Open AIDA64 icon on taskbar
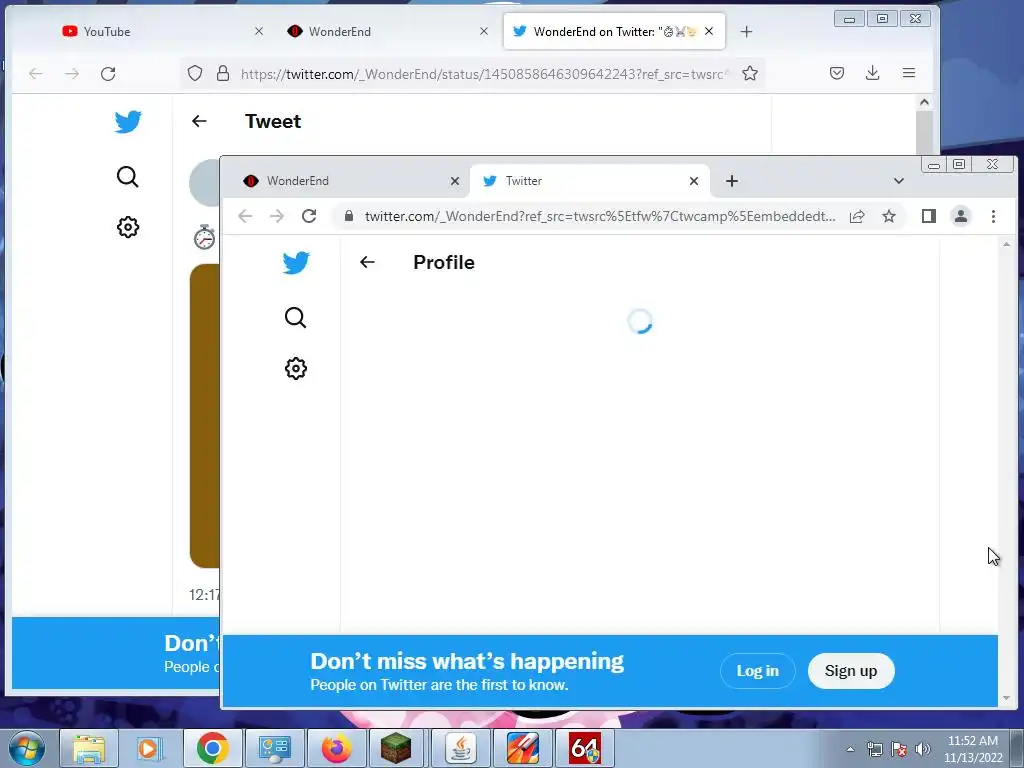1024x768 pixels. coord(584,748)
